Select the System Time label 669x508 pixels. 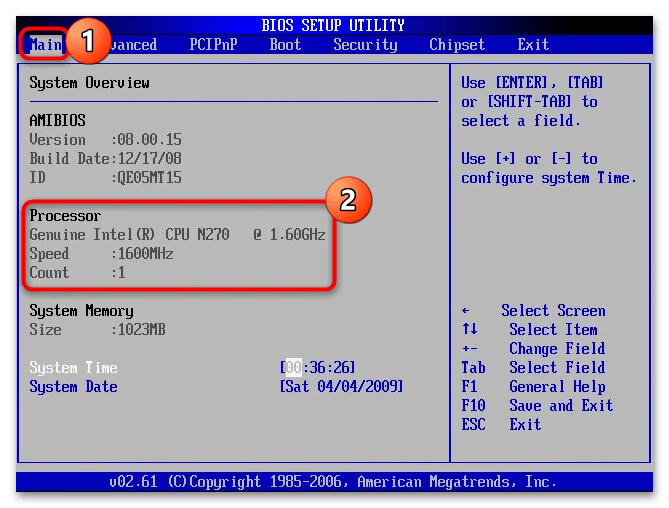click(73, 368)
